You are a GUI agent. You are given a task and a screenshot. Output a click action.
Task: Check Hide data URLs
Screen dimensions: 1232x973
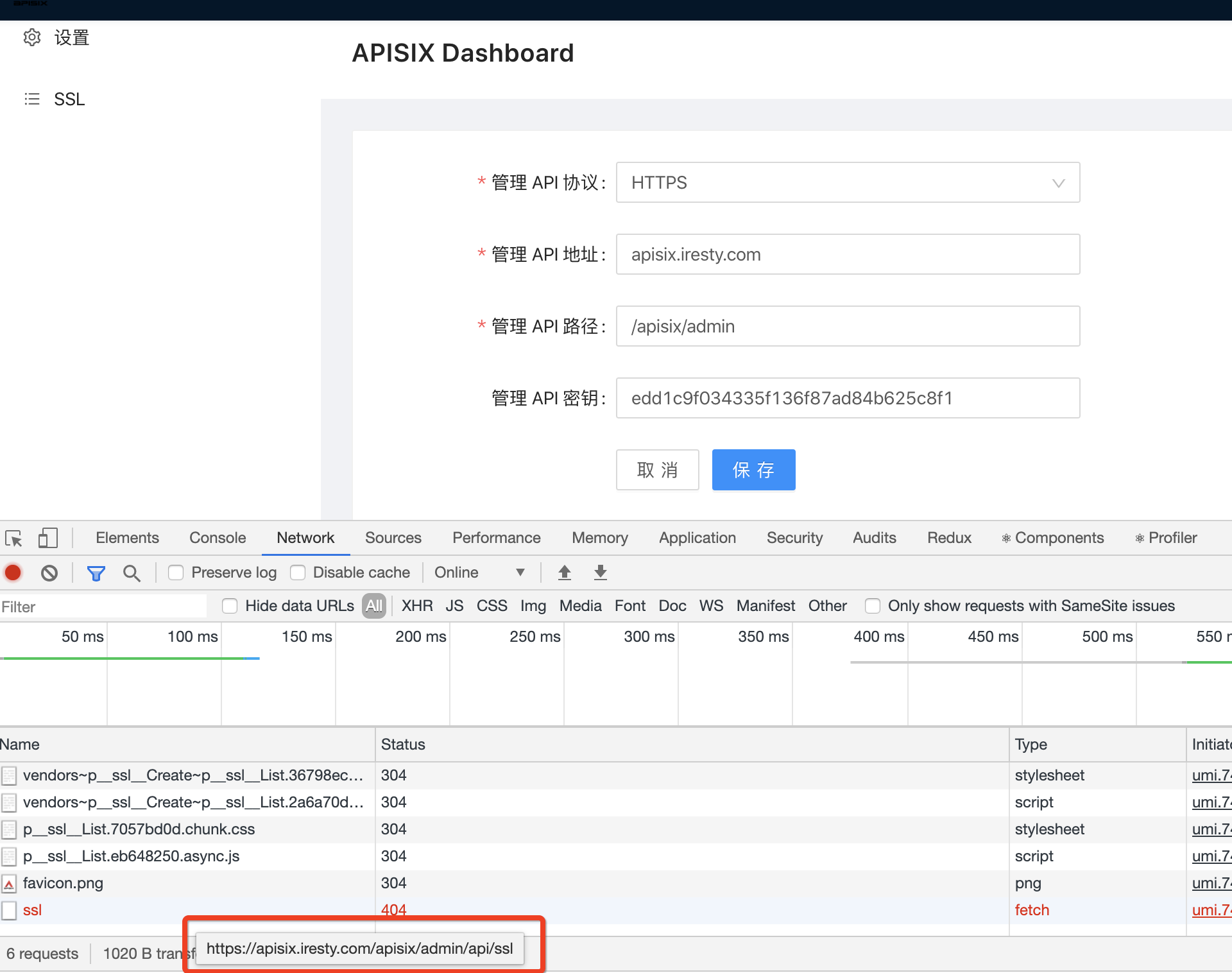[x=230, y=606]
